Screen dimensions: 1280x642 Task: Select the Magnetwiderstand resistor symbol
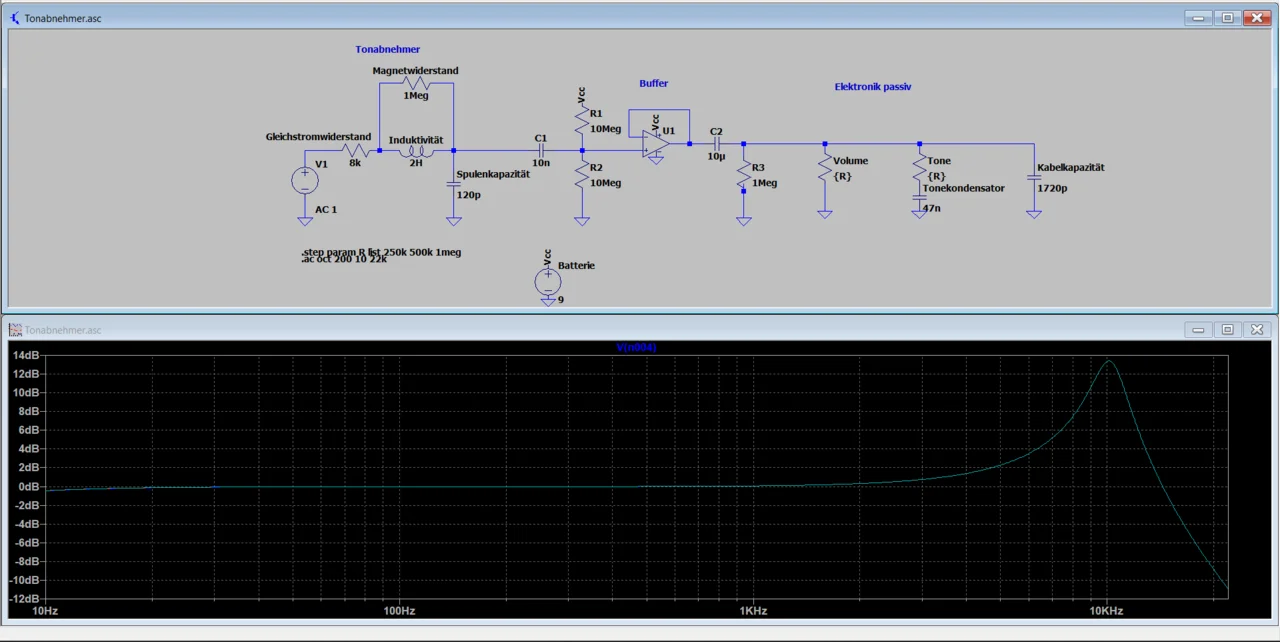coord(416,83)
